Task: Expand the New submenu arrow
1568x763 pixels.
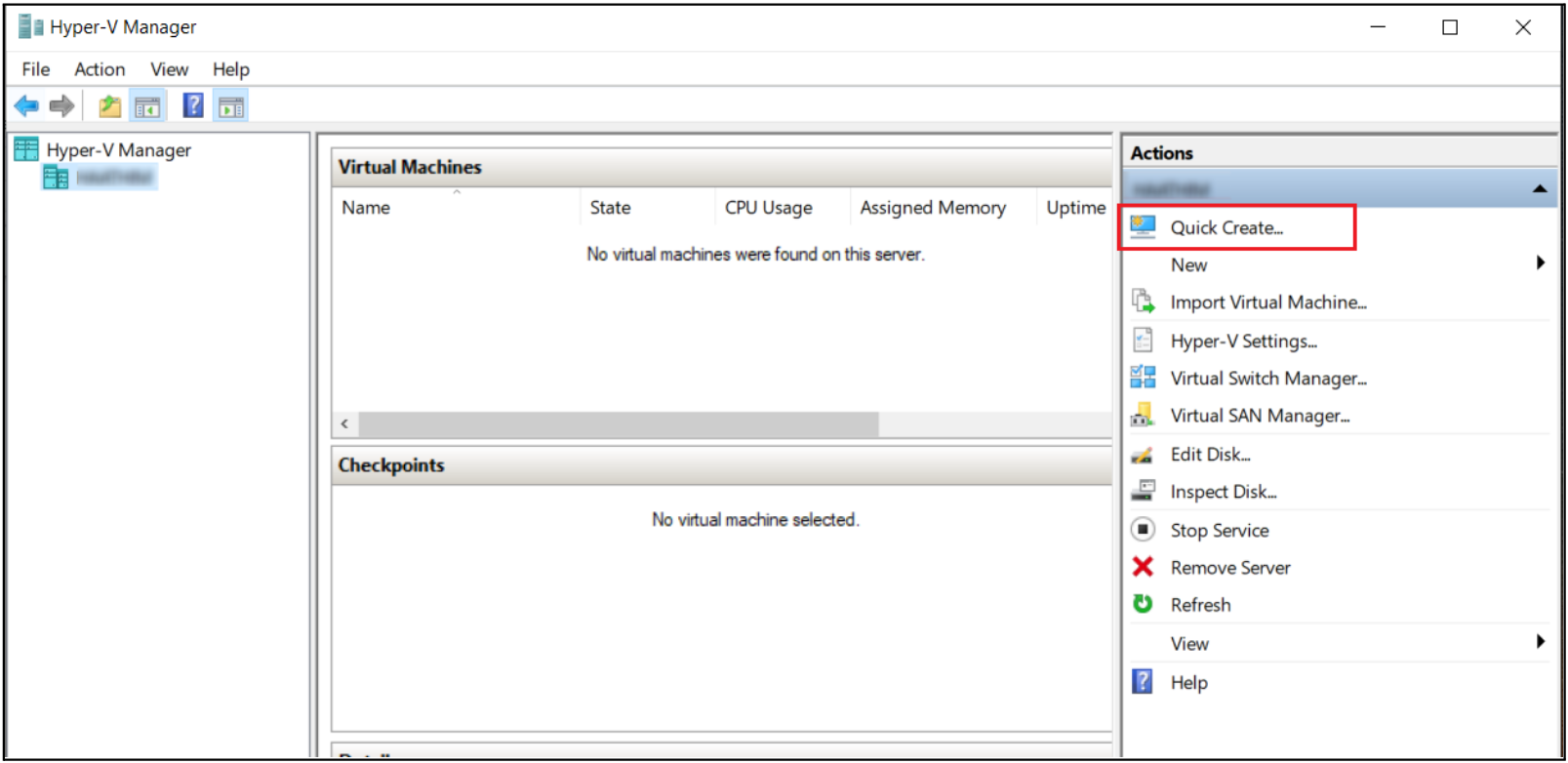Action: pos(1540,263)
